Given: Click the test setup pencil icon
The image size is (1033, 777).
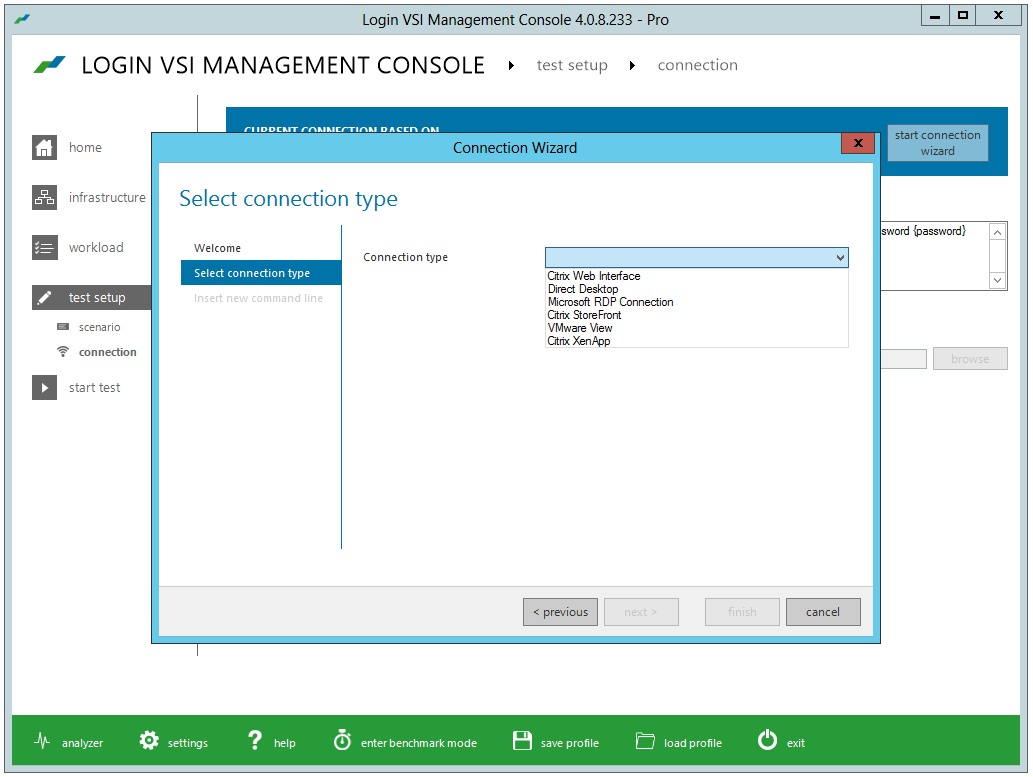Looking at the screenshot, I should click(x=44, y=297).
